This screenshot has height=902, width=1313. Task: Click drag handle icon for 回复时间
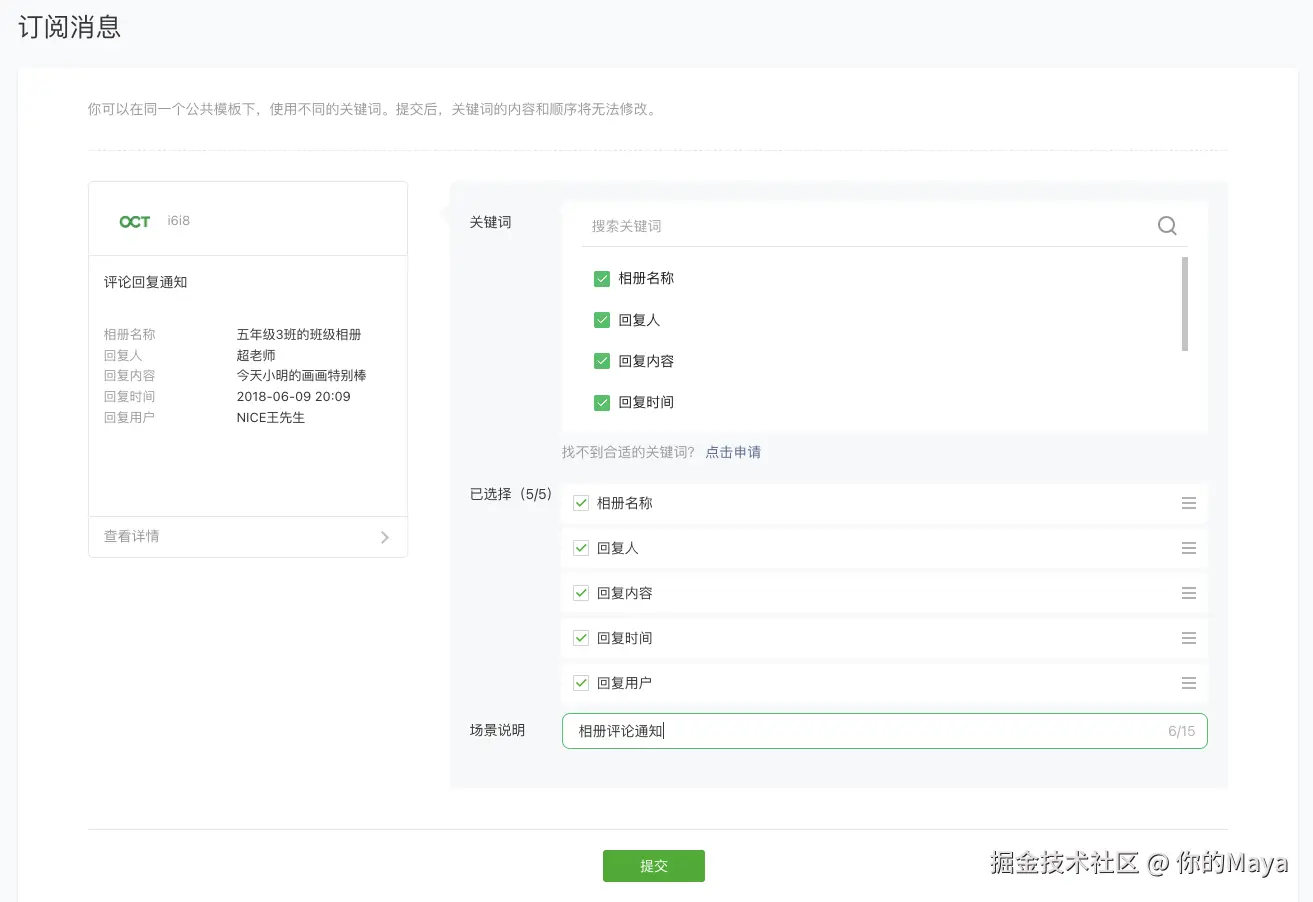click(1189, 638)
